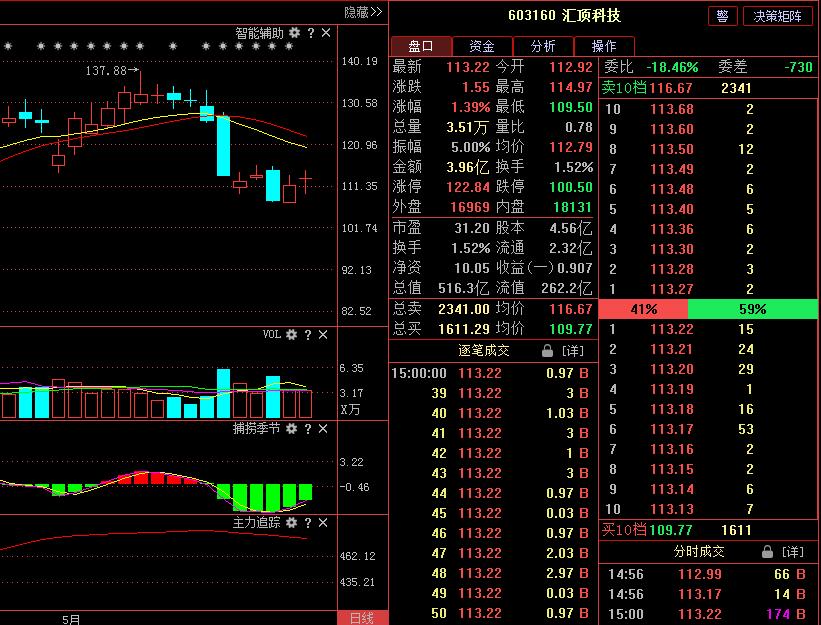Click the 委差 value -730
Viewport: 821px width, 625px height.
coord(798,67)
